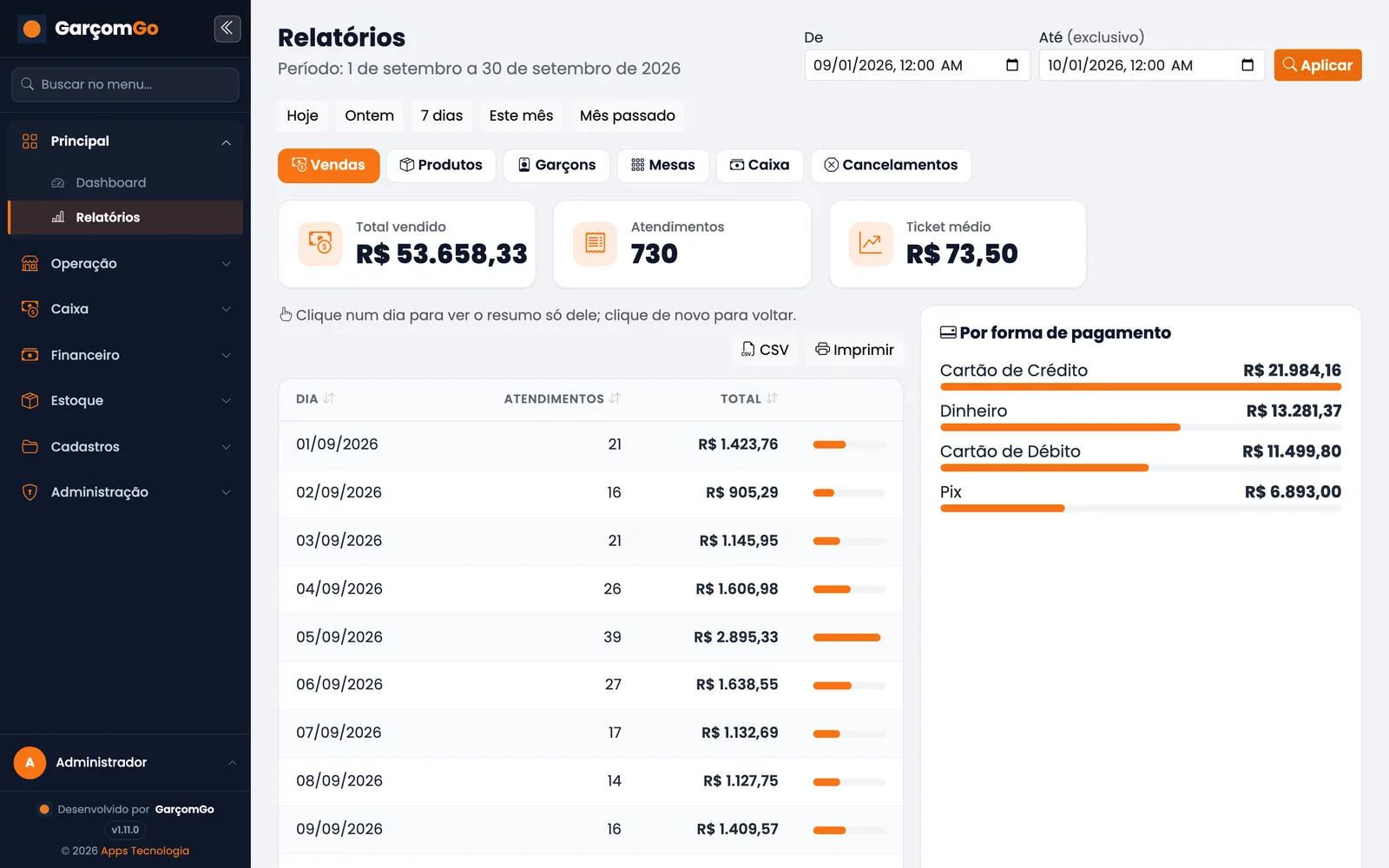Collapse the sidebar with the double-chevron icon
1389x868 pixels.
(x=227, y=29)
